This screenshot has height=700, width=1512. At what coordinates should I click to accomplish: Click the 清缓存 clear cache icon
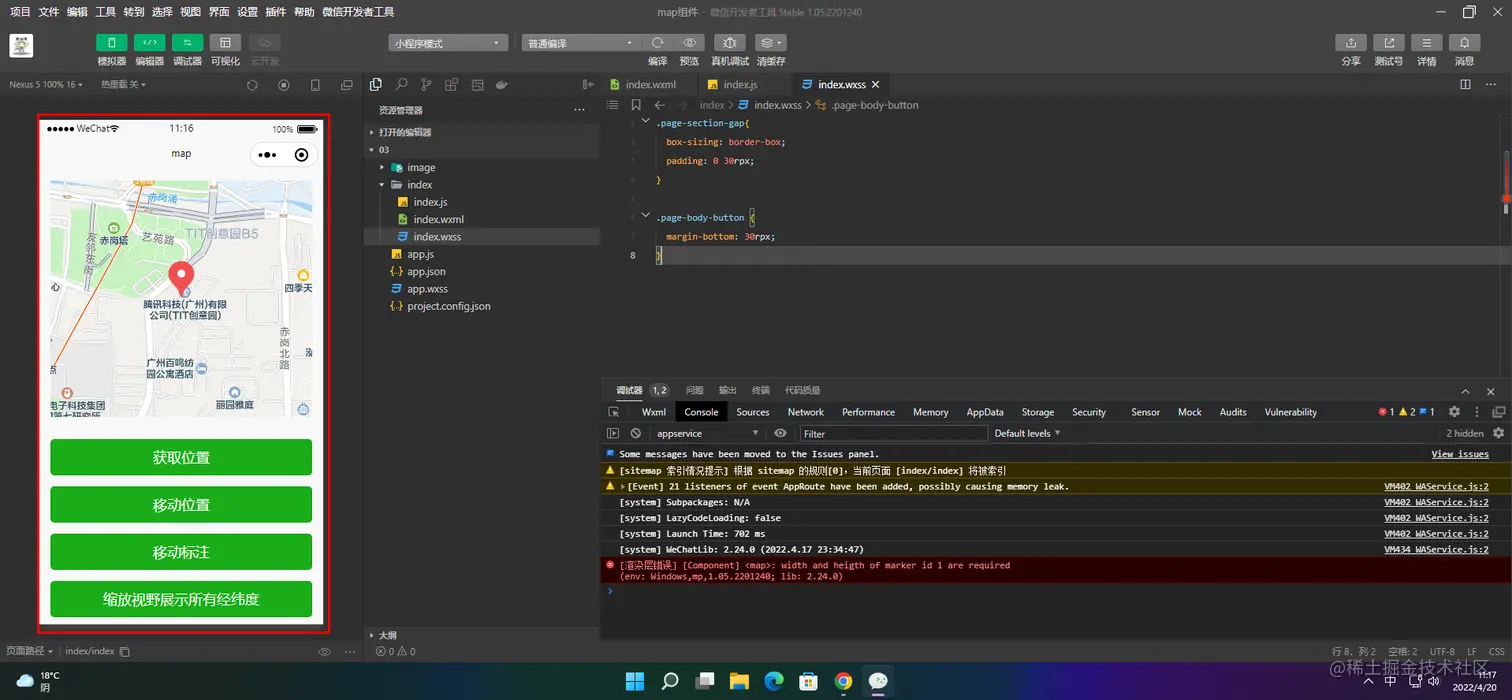(770, 43)
